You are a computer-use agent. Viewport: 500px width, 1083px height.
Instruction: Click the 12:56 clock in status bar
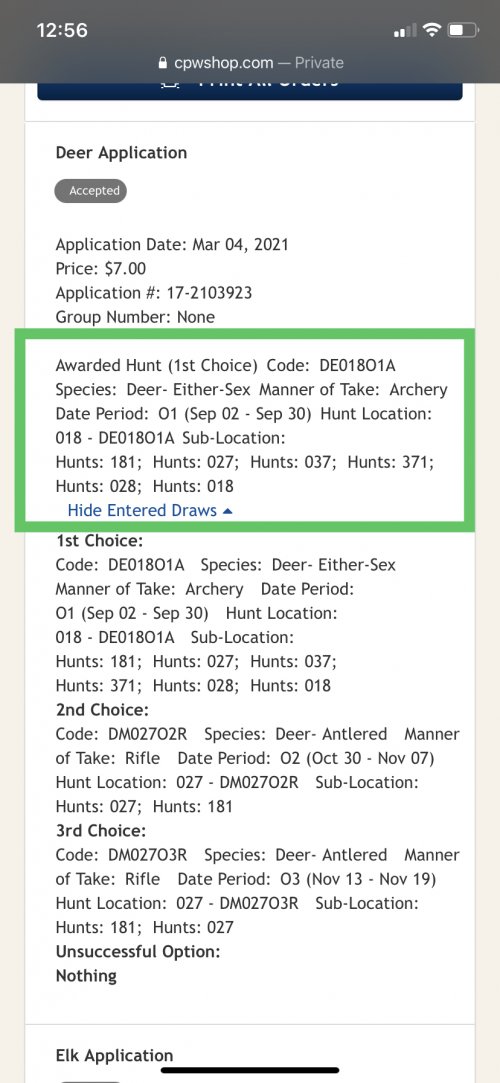pyautogui.click(x=61, y=30)
